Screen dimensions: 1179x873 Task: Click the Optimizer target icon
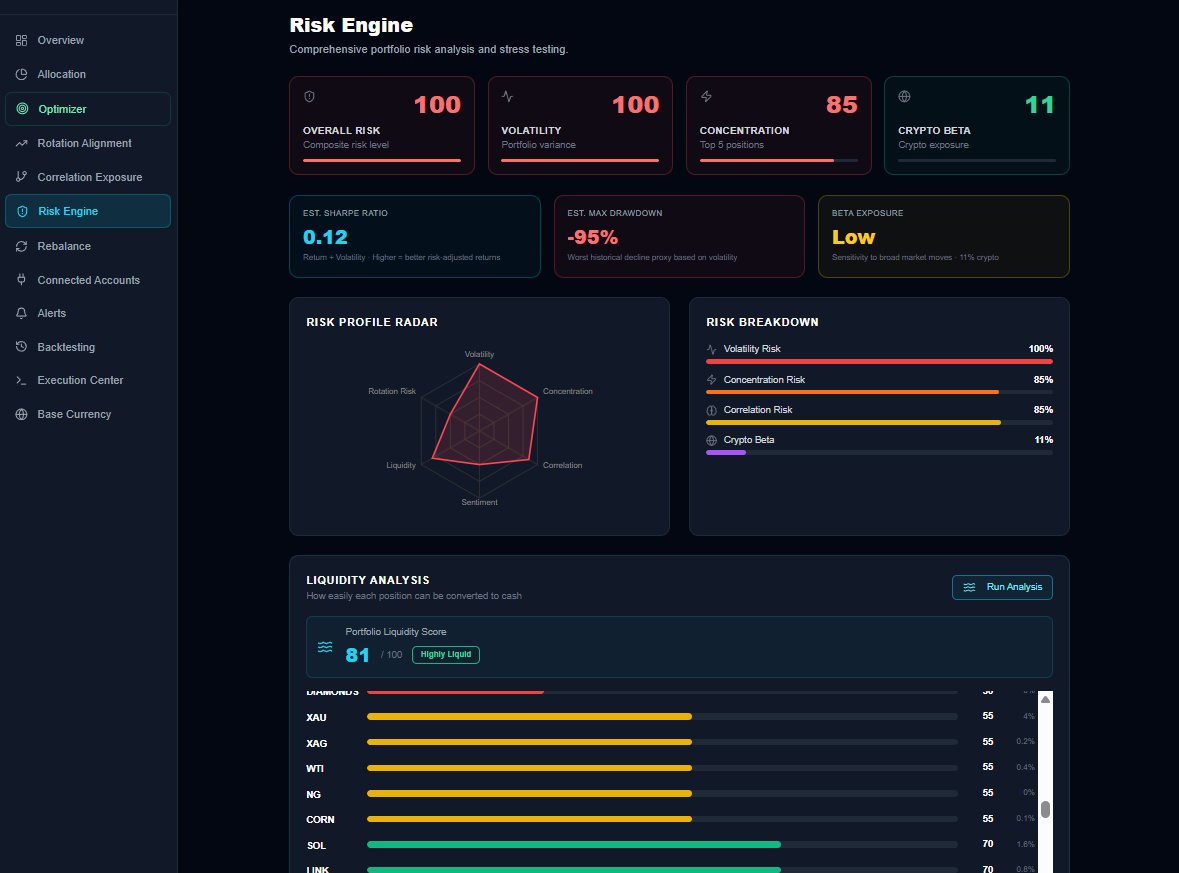click(23, 109)
